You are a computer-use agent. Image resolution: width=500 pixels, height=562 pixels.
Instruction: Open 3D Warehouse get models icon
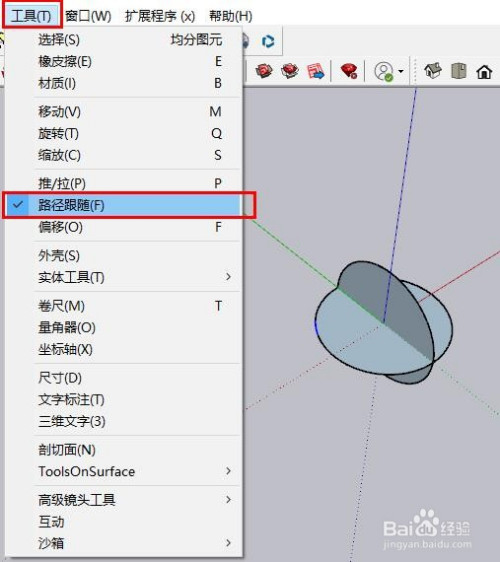click(x=264, y=71)
